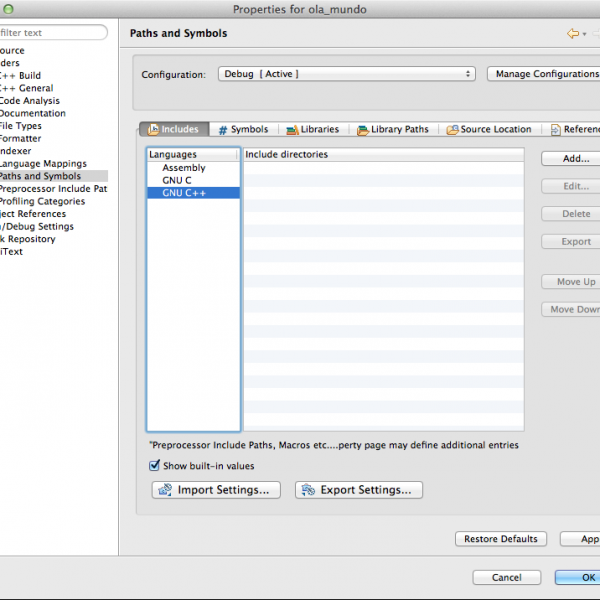
Task: Select Preprocessor Include Paths in sidebar
Action: click(x=54, y=189)
